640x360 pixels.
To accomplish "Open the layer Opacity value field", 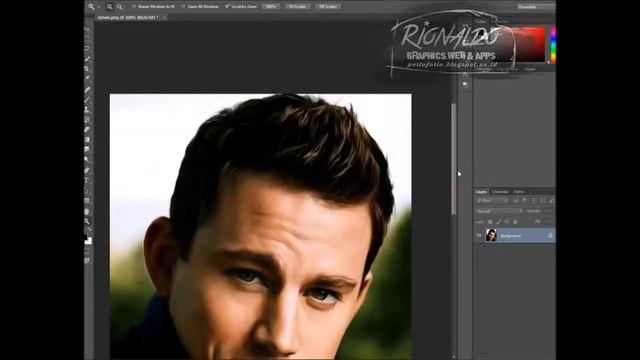I will pyautogui.click(x=549, y=211).
